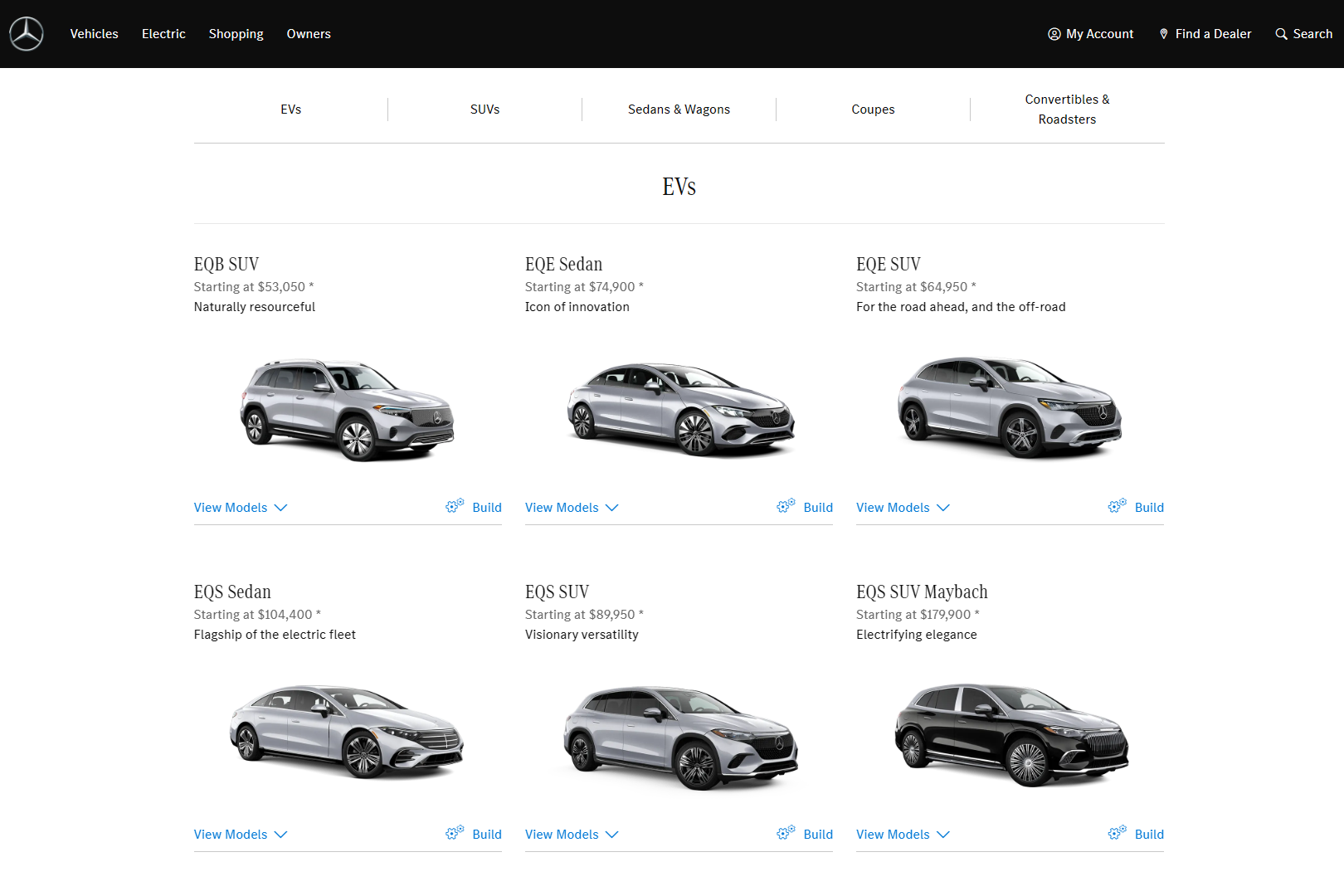Click the Search link text

click(1313, 34)
